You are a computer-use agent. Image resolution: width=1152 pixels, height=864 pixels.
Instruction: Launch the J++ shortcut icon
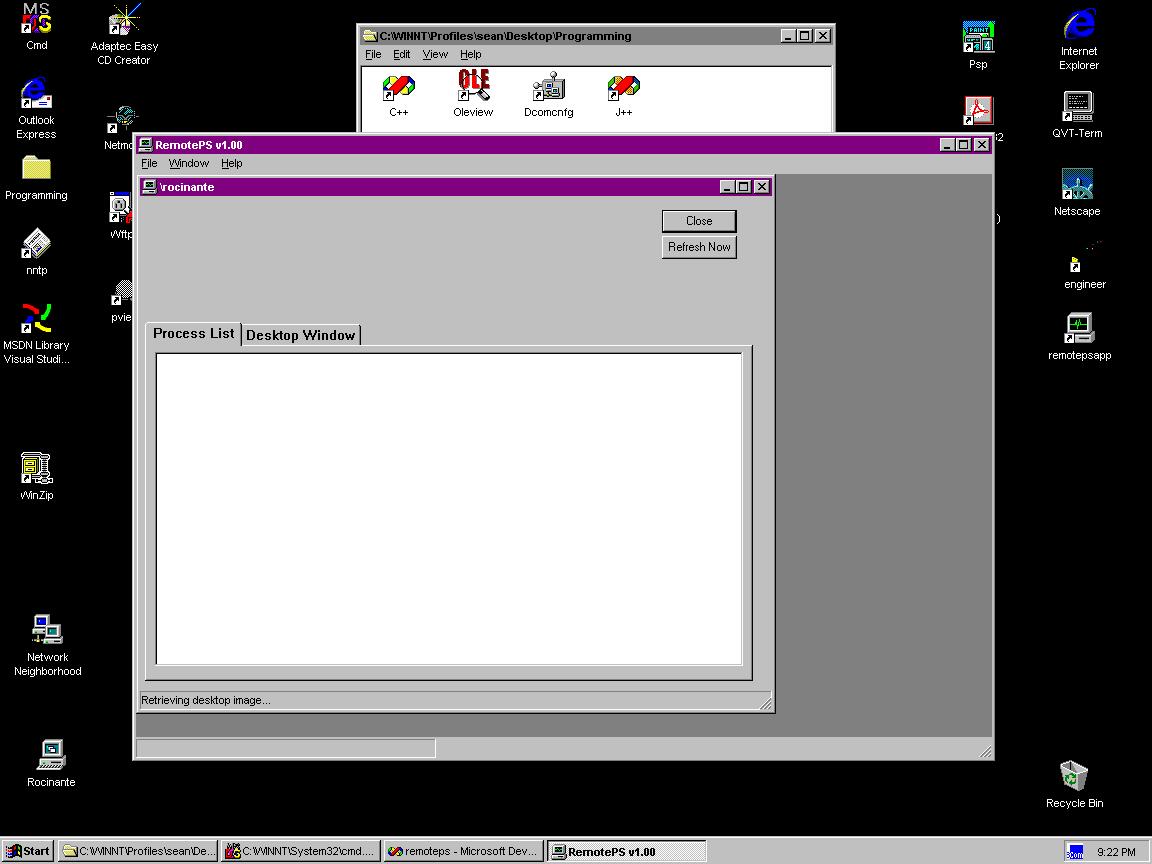(623, 87)
